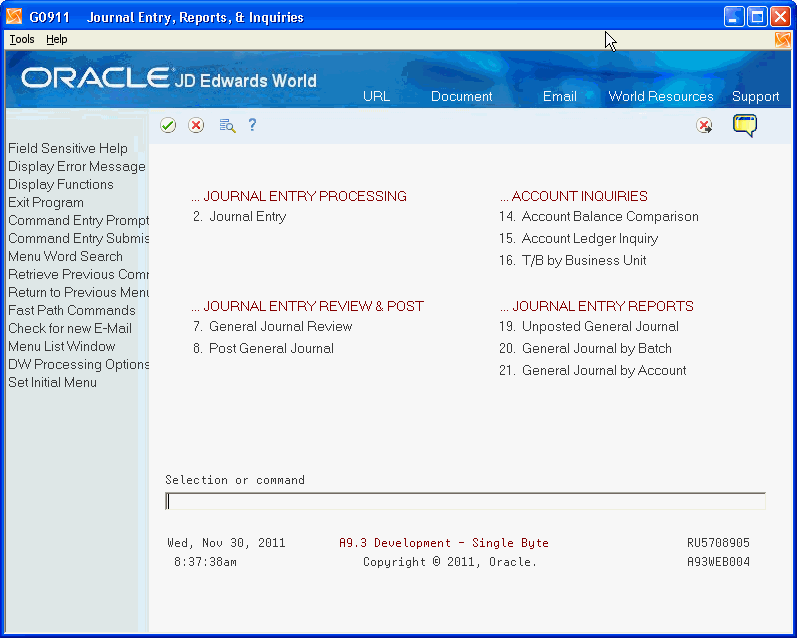Open the URL banner link
Viewport: 797px width, 638px height.
point(377,97)
